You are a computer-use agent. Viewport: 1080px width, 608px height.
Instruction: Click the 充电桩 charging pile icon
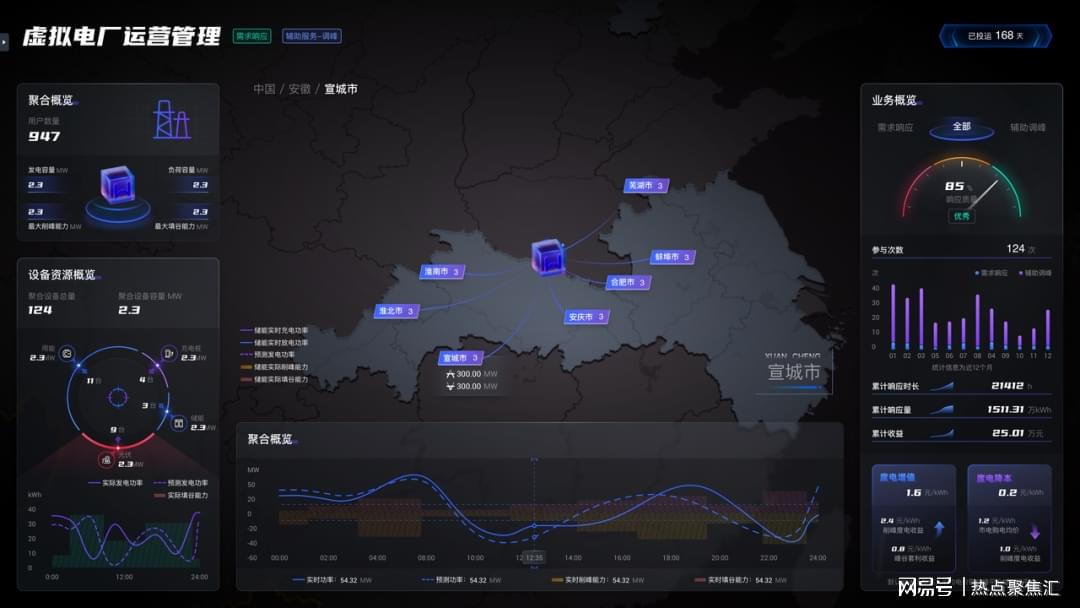[x=168, y=353]
